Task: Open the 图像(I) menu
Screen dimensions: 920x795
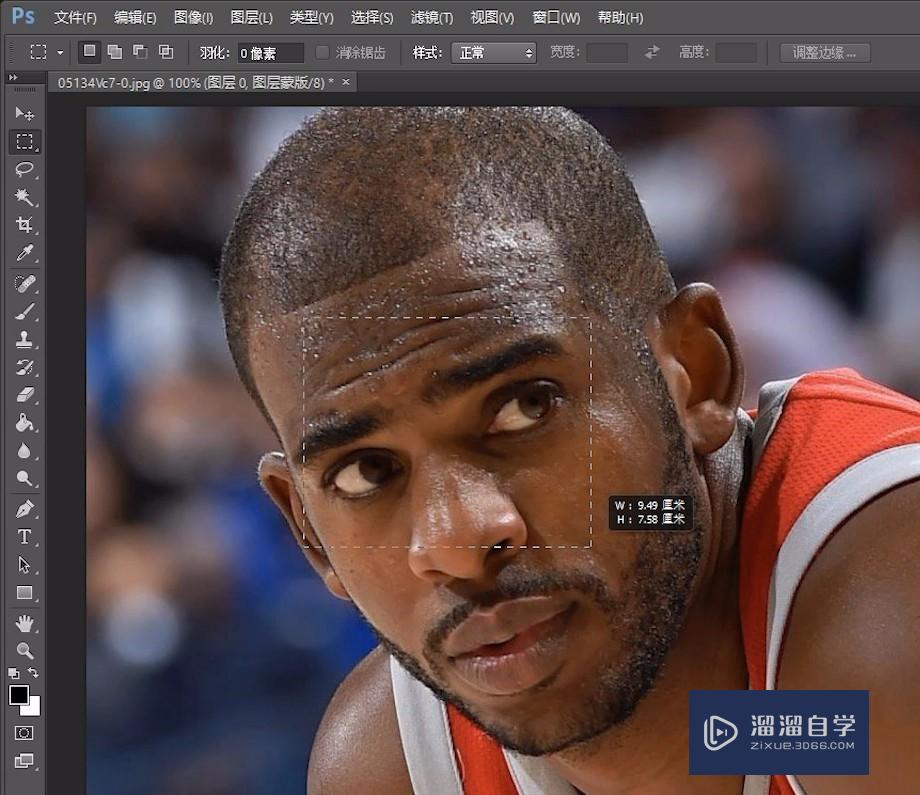Action: click(x=194, y=18)
